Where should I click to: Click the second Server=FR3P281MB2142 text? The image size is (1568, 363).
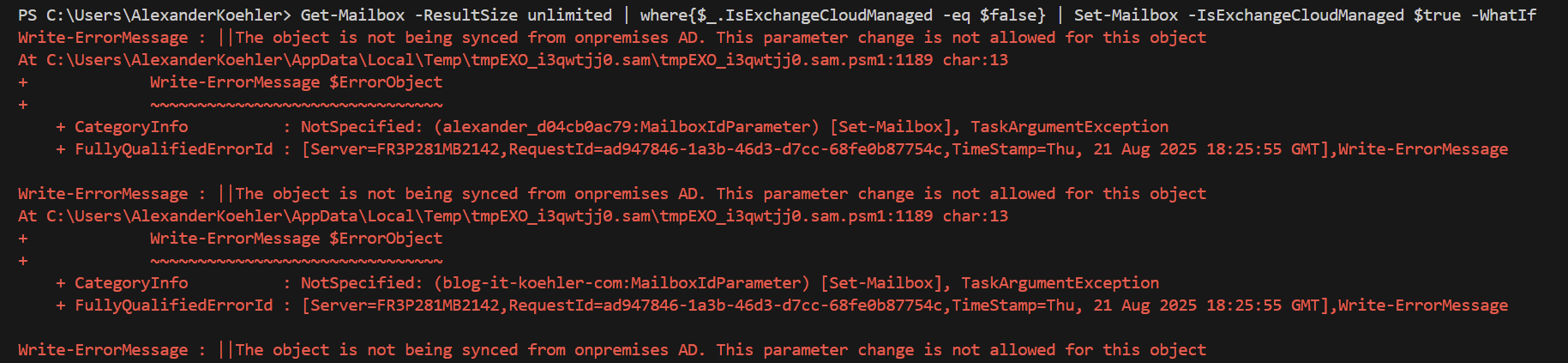click(405, 306)
